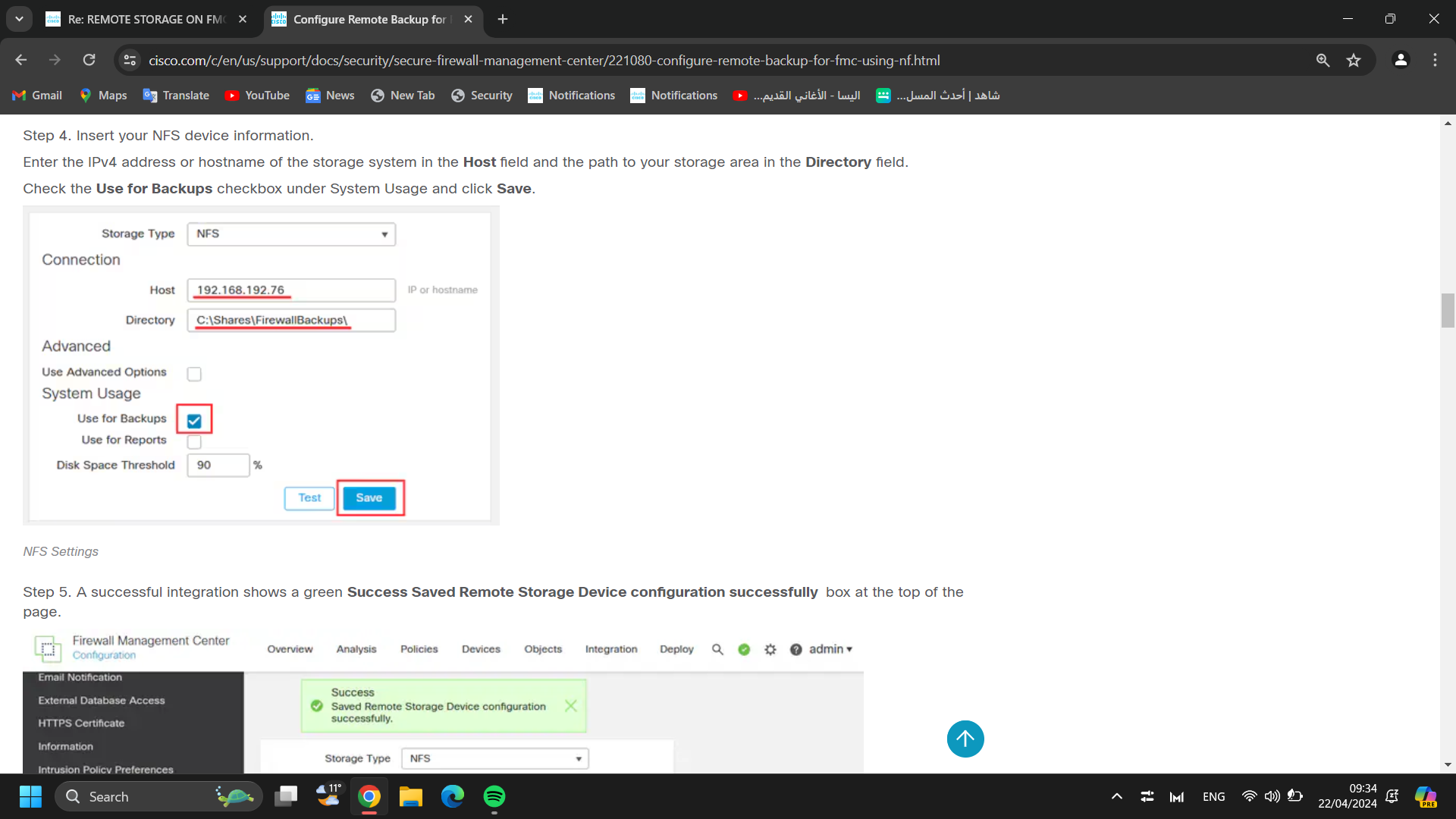
Task: Open the Maps bookmark
Action: [103, 96]
